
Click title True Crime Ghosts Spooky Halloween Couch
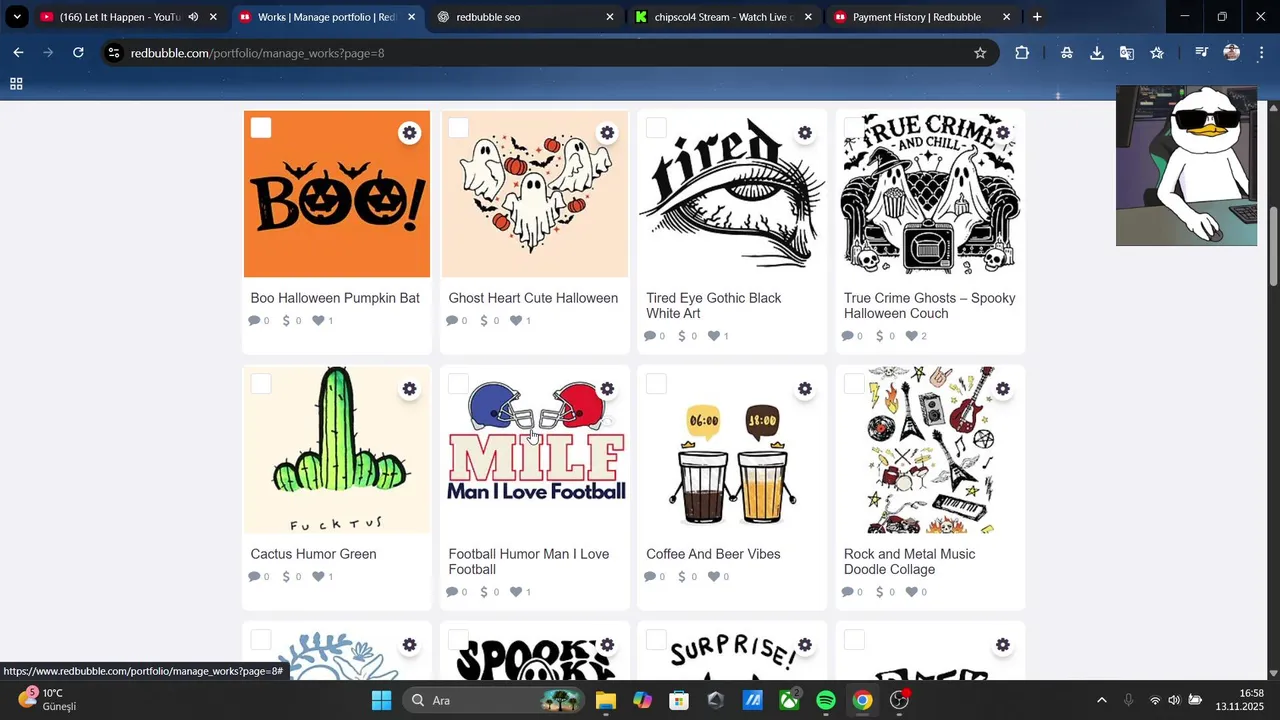click(930, 306)
